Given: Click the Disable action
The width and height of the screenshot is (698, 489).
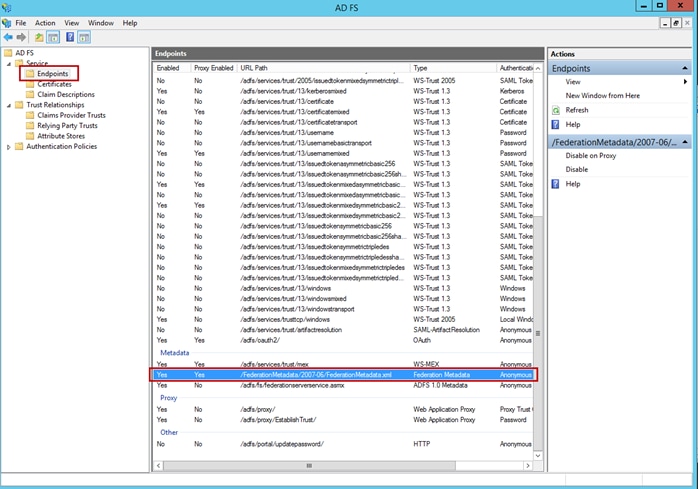Looking at the screenshot, I should pos(576,169).
